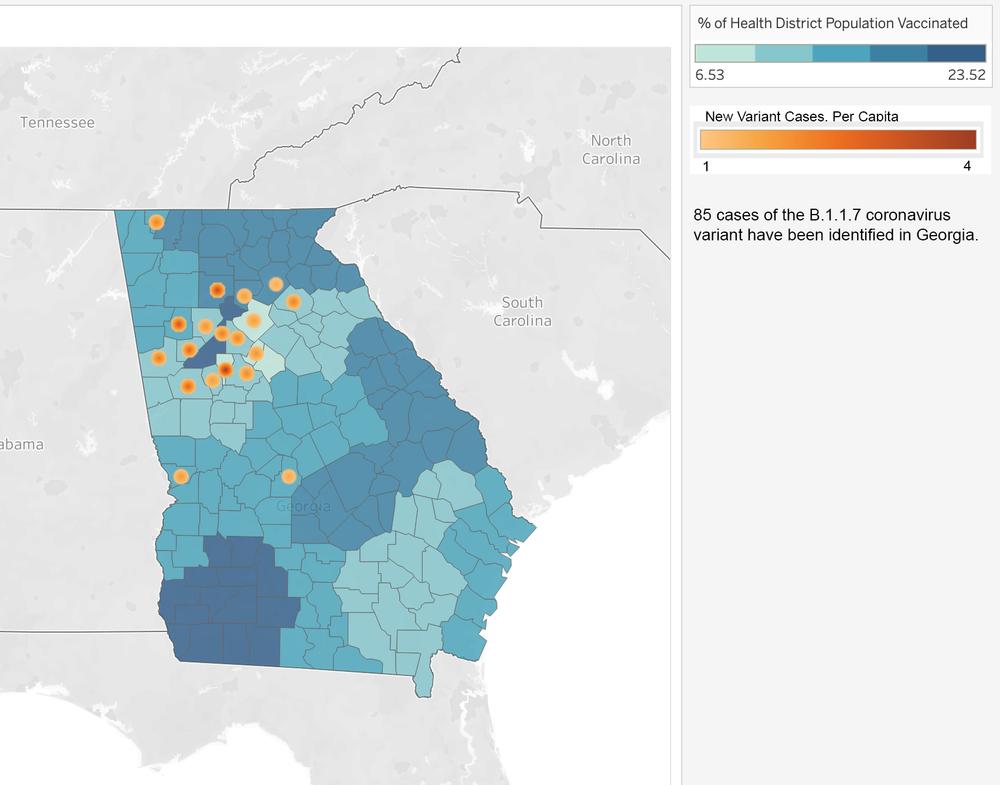Click the 23.52 maximum legend value
1000x785 pixels.
click(x=967, y=75)
